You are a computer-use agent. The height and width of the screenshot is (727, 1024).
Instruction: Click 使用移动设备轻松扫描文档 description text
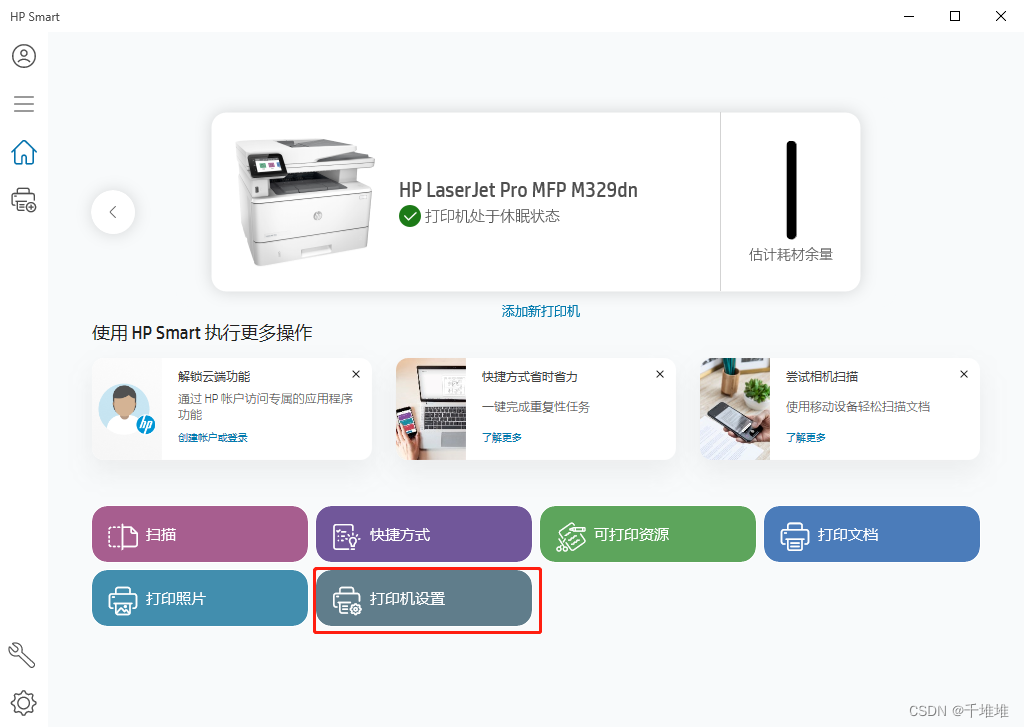click(x=857, y=407)
